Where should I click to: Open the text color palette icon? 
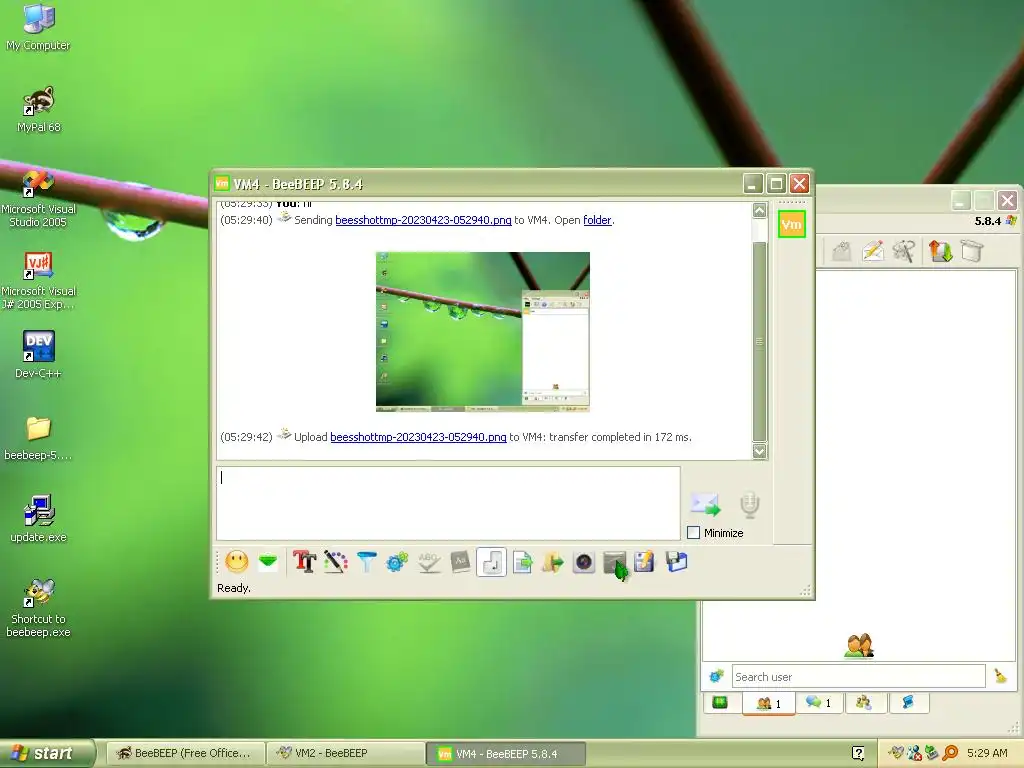(x=336, y=562)
